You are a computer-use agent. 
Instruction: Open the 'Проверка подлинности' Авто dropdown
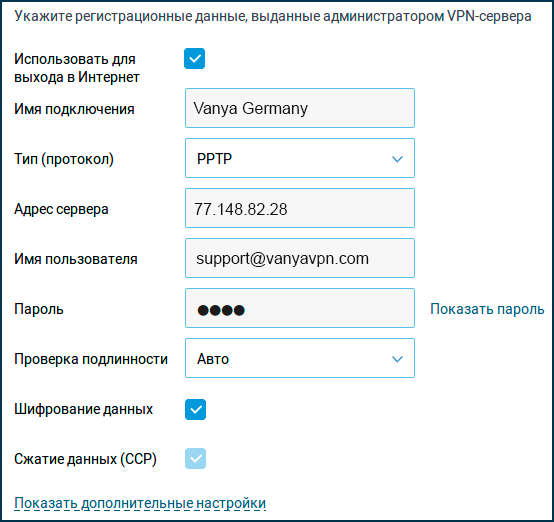pos(300,358)
